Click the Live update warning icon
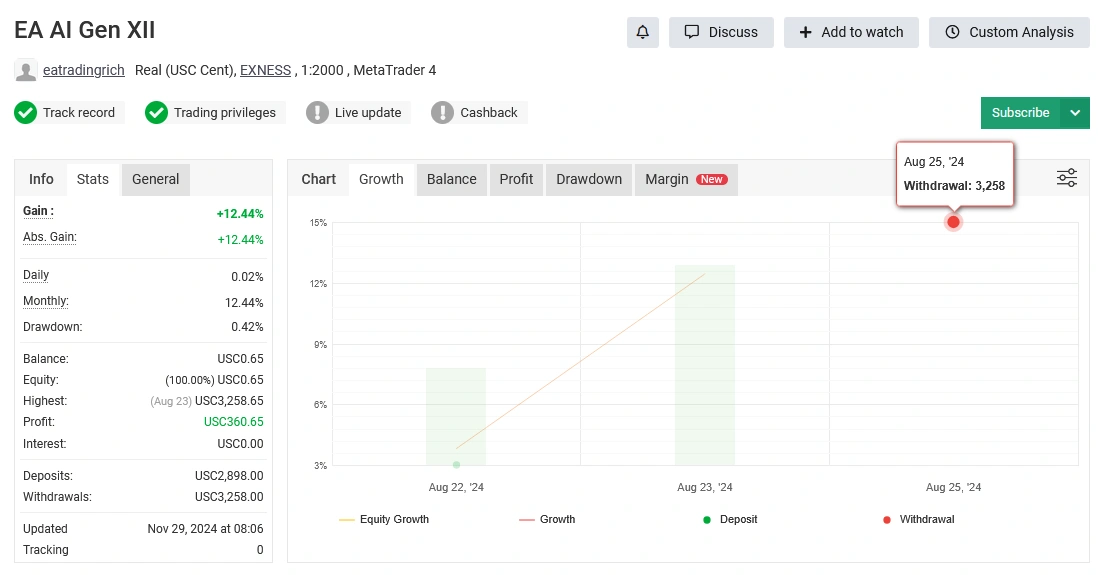Screen dimensions: 1098x575 [x=317, y=113]
